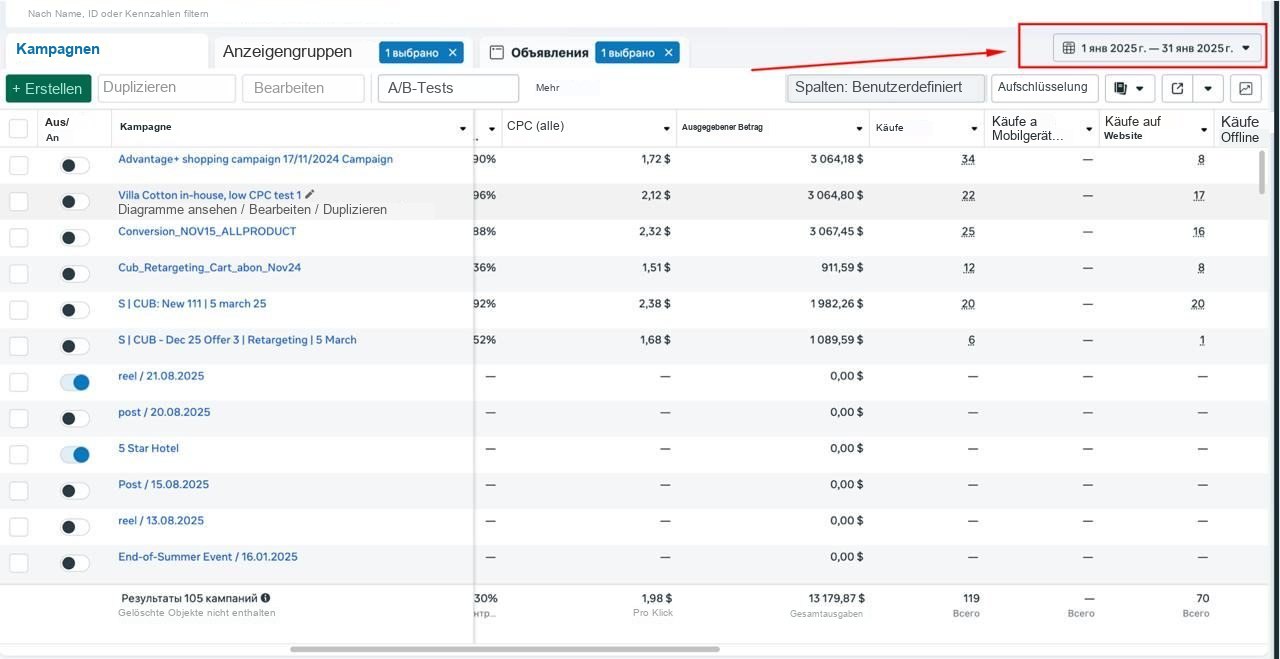Tick checkbox for 5 Star Hotel row
Screen dimensions: 1280x659
tap(18, 455)
